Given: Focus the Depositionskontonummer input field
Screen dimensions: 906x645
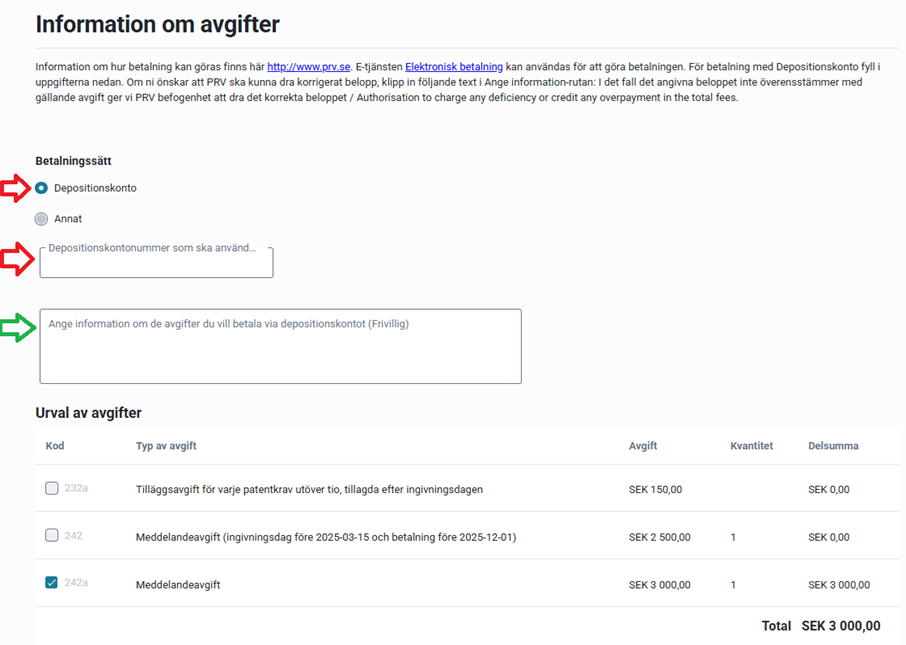Looking at the screenshot, I should tap(156, 264).
